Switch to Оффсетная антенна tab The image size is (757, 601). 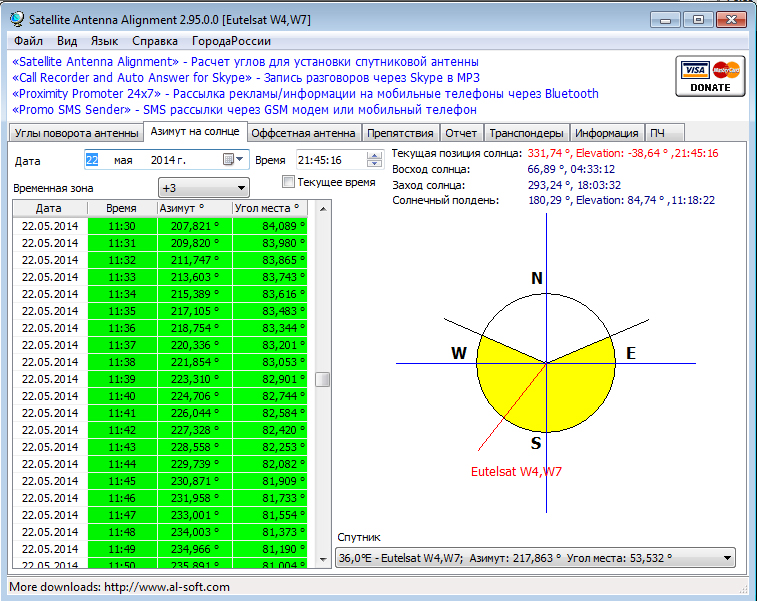[303, 133]
